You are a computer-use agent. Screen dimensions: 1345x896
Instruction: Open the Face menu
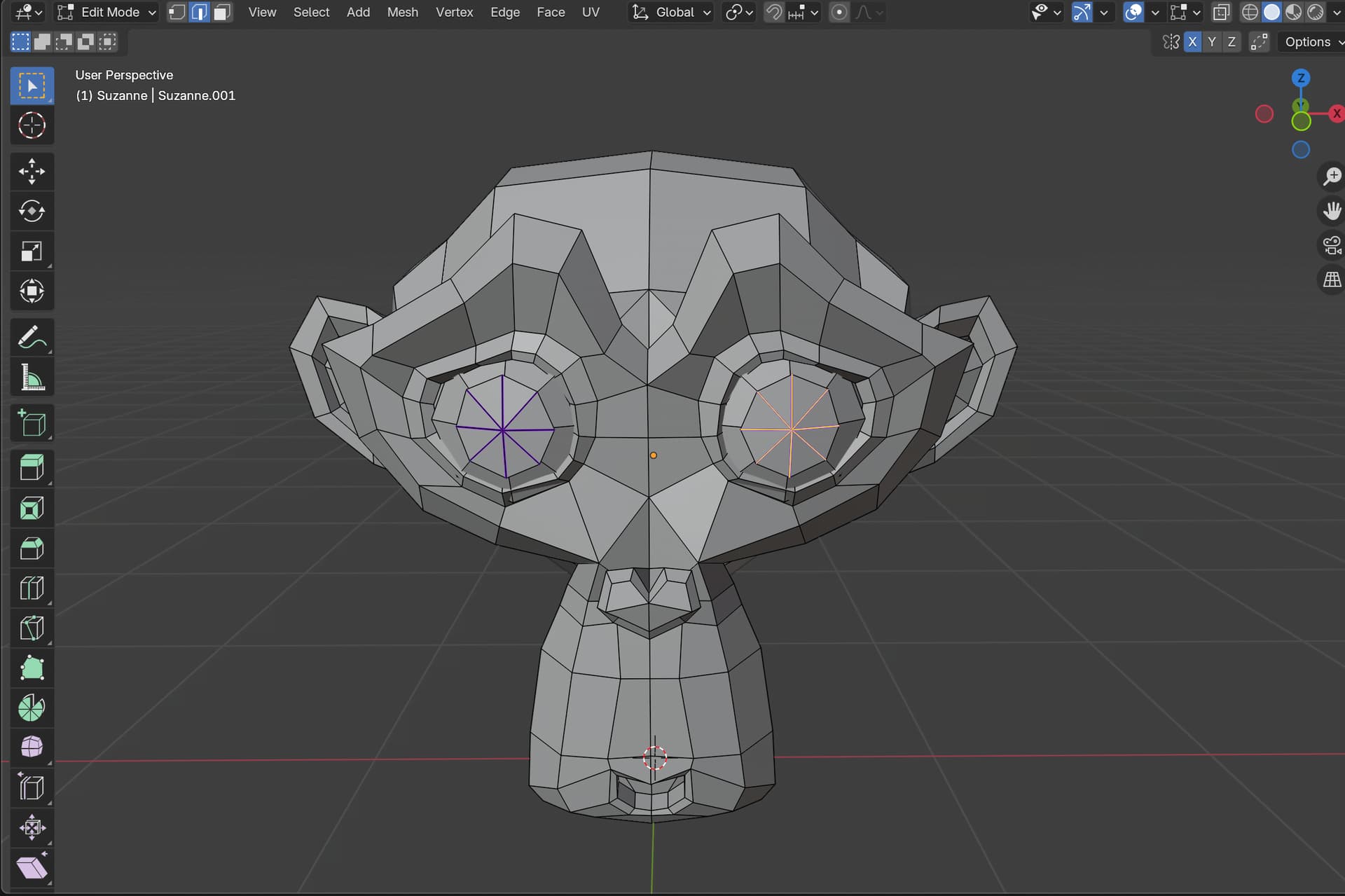[x=551, y=12]
